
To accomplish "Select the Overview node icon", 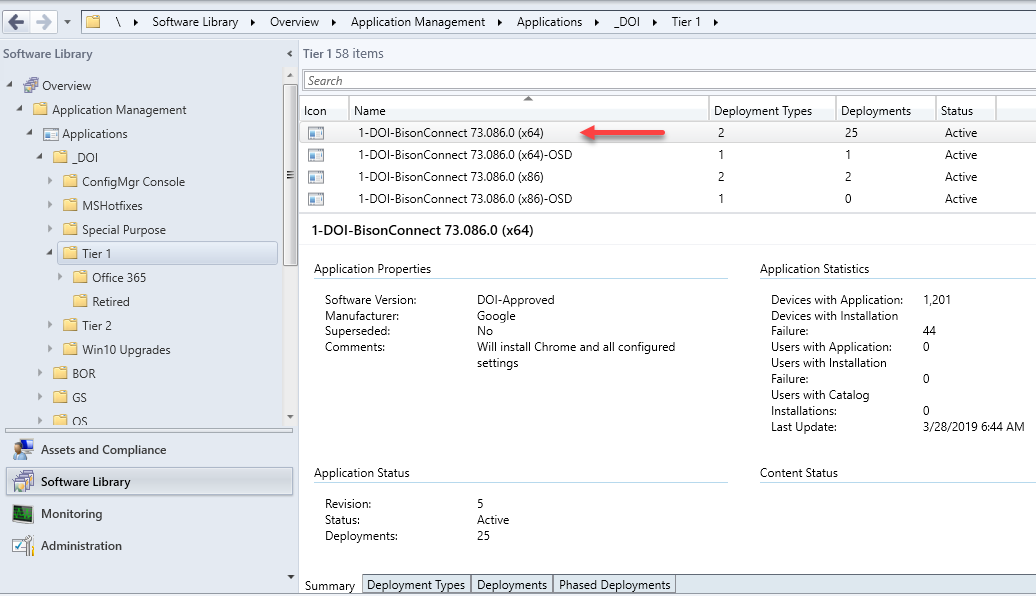I will pyautogui.click(x=30, y=85).
